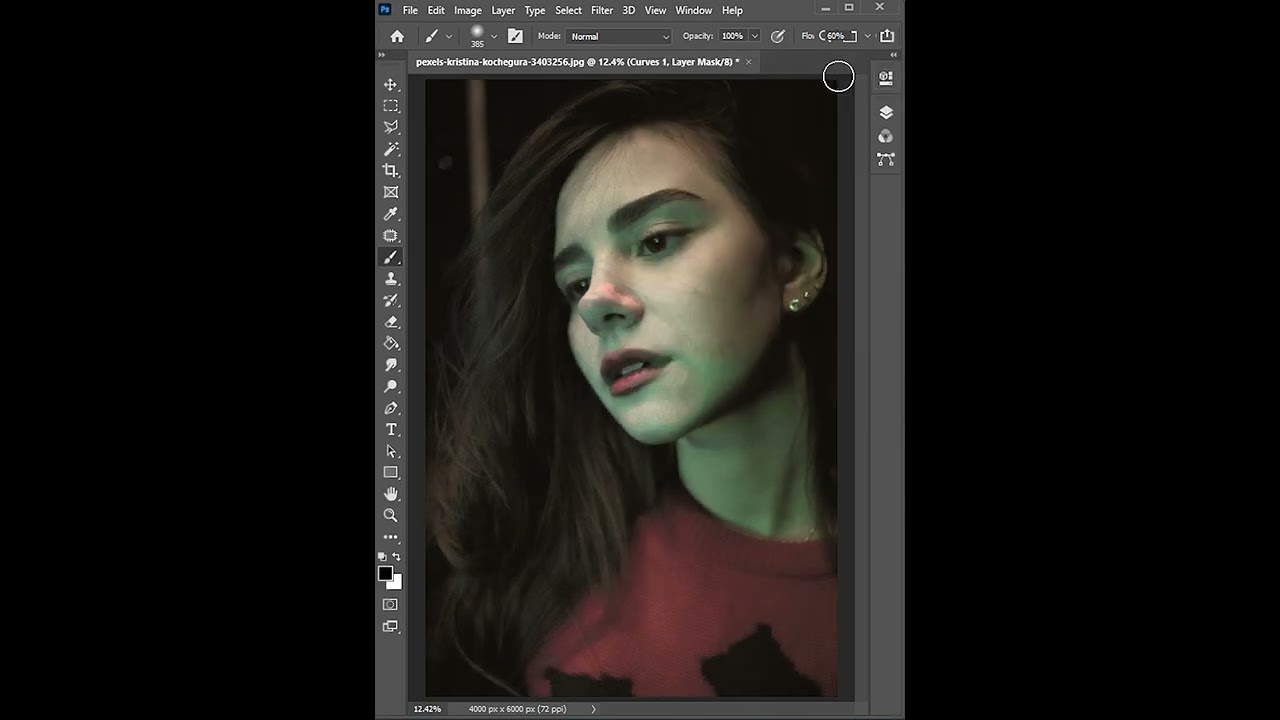Screen dimensions: 1280x720
Task: Select the Frame tool
Action: click(391, 192)
